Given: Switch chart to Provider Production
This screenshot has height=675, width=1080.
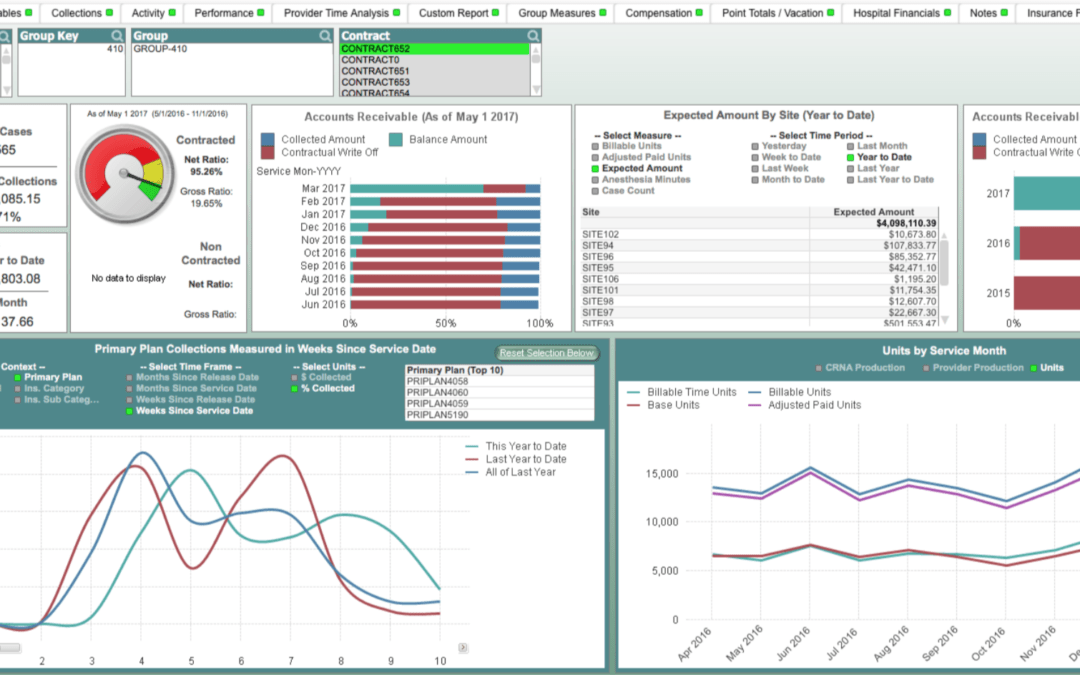Looking at the screenshot, I should tap(979, 368).
